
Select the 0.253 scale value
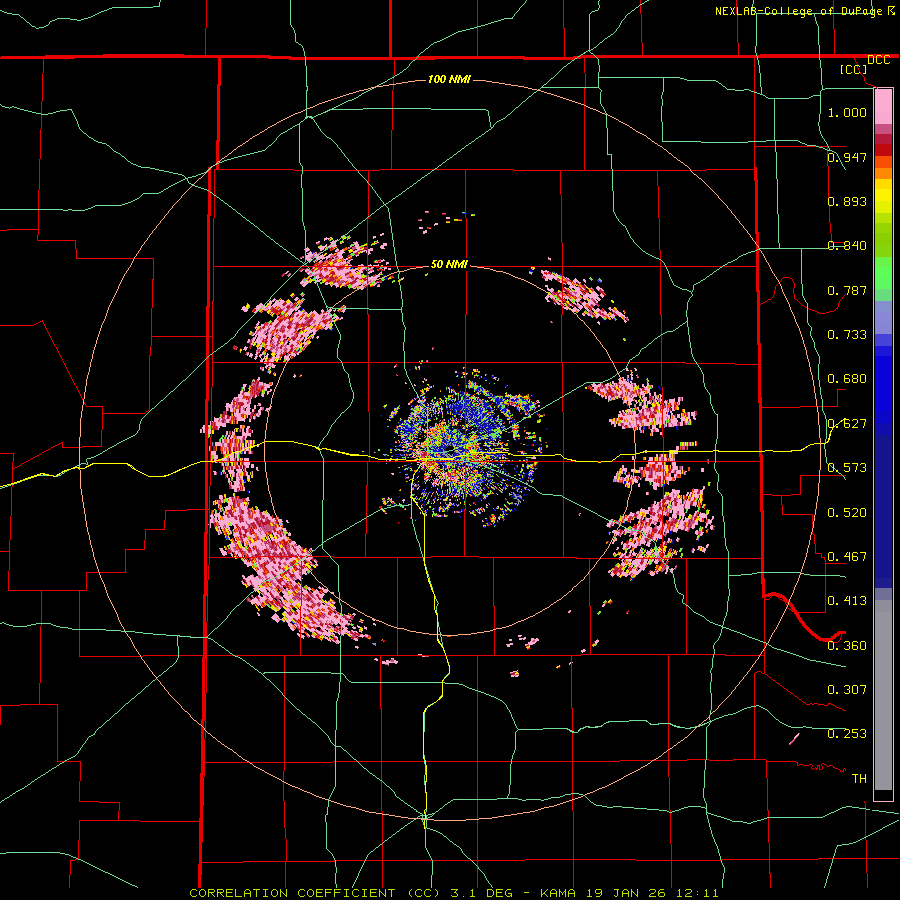847,734
